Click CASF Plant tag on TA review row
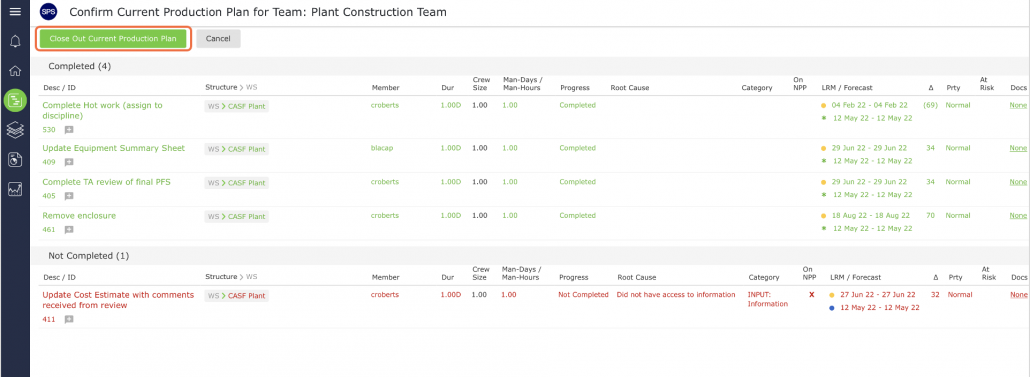The width and height of the screenshot is (1030, 377). pos(236,183)
